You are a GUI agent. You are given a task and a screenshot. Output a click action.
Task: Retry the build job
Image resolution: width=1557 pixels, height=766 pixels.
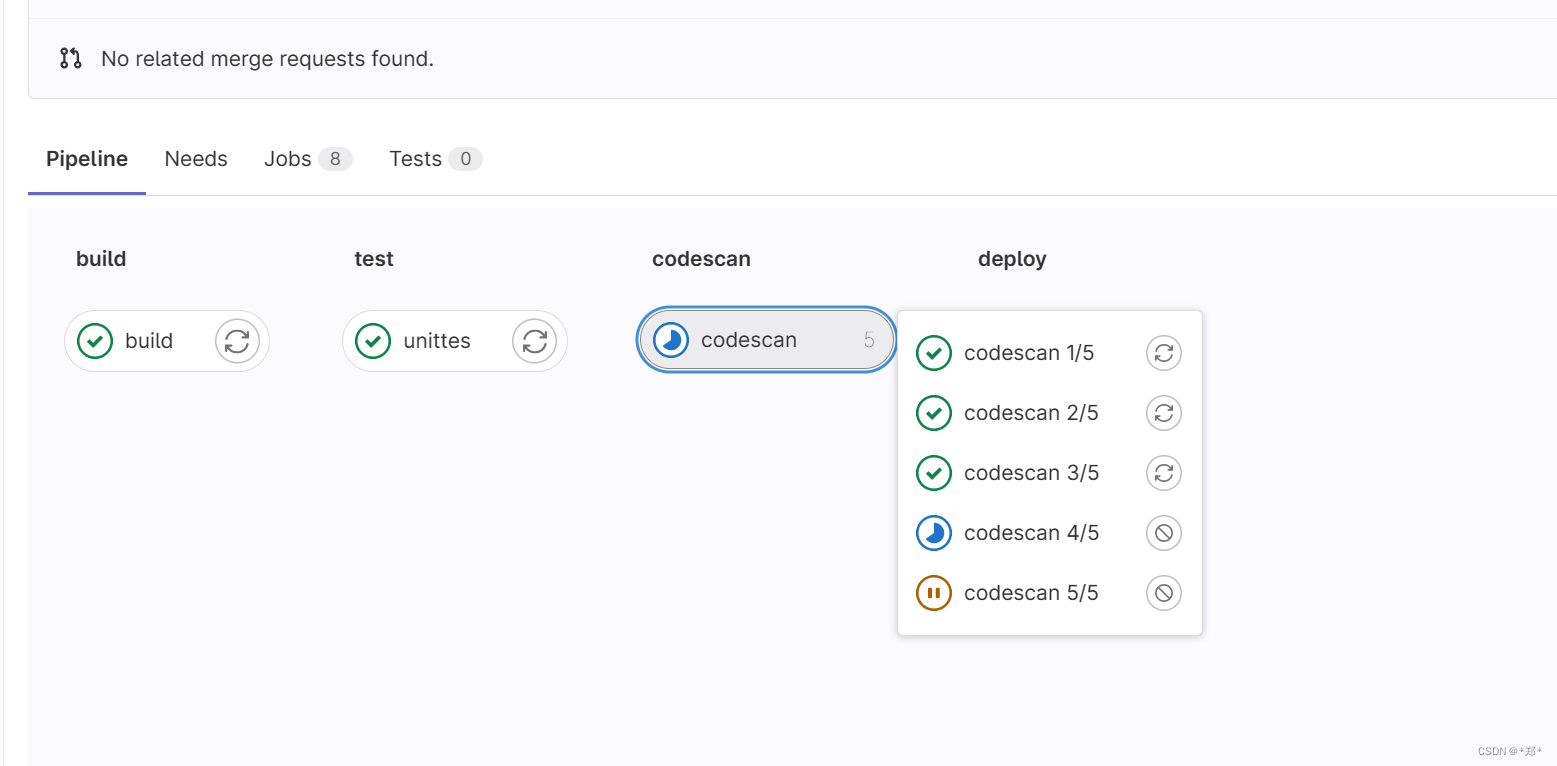pos(237,341)
